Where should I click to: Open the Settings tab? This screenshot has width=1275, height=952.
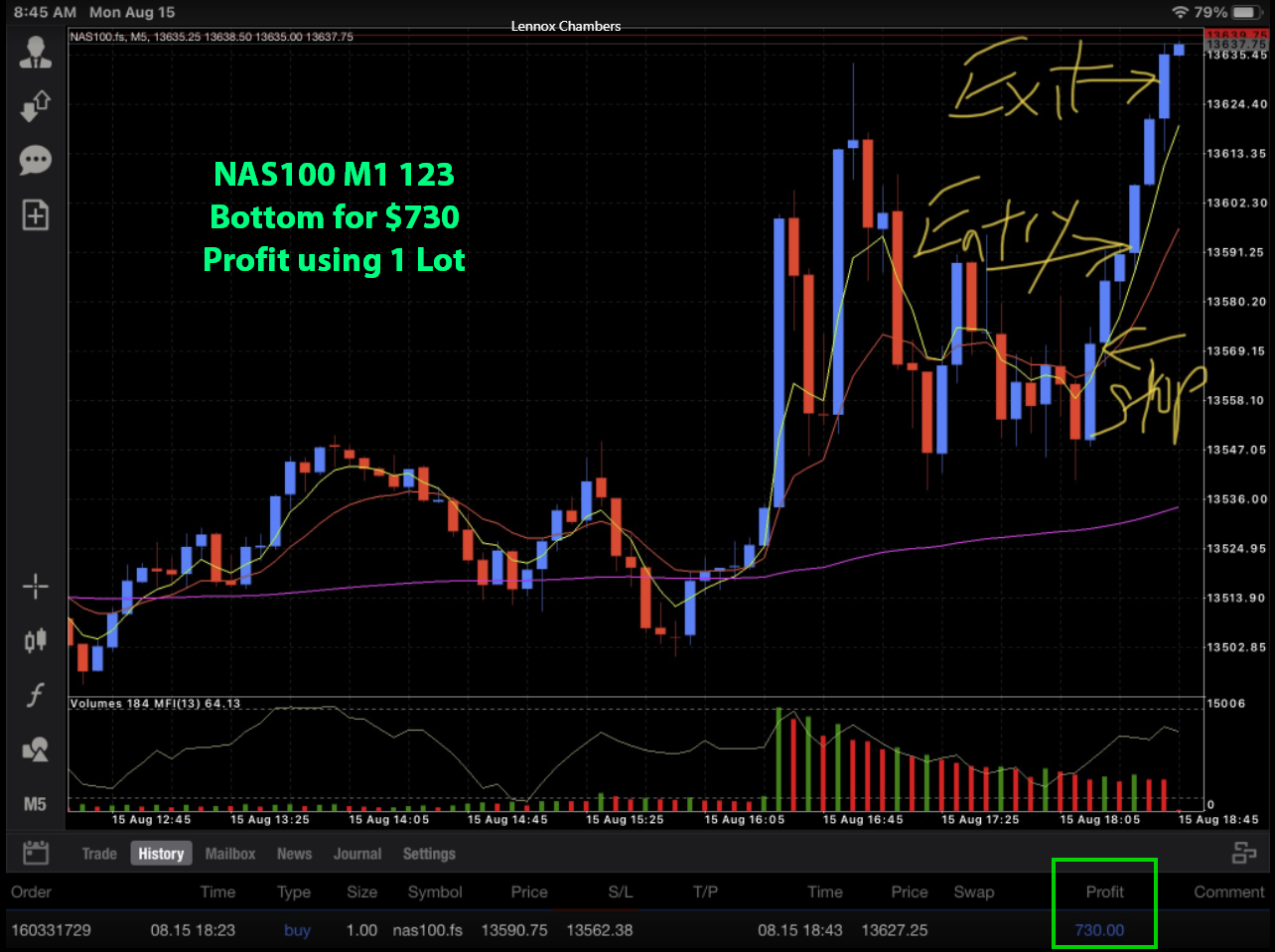coord(429,854)
